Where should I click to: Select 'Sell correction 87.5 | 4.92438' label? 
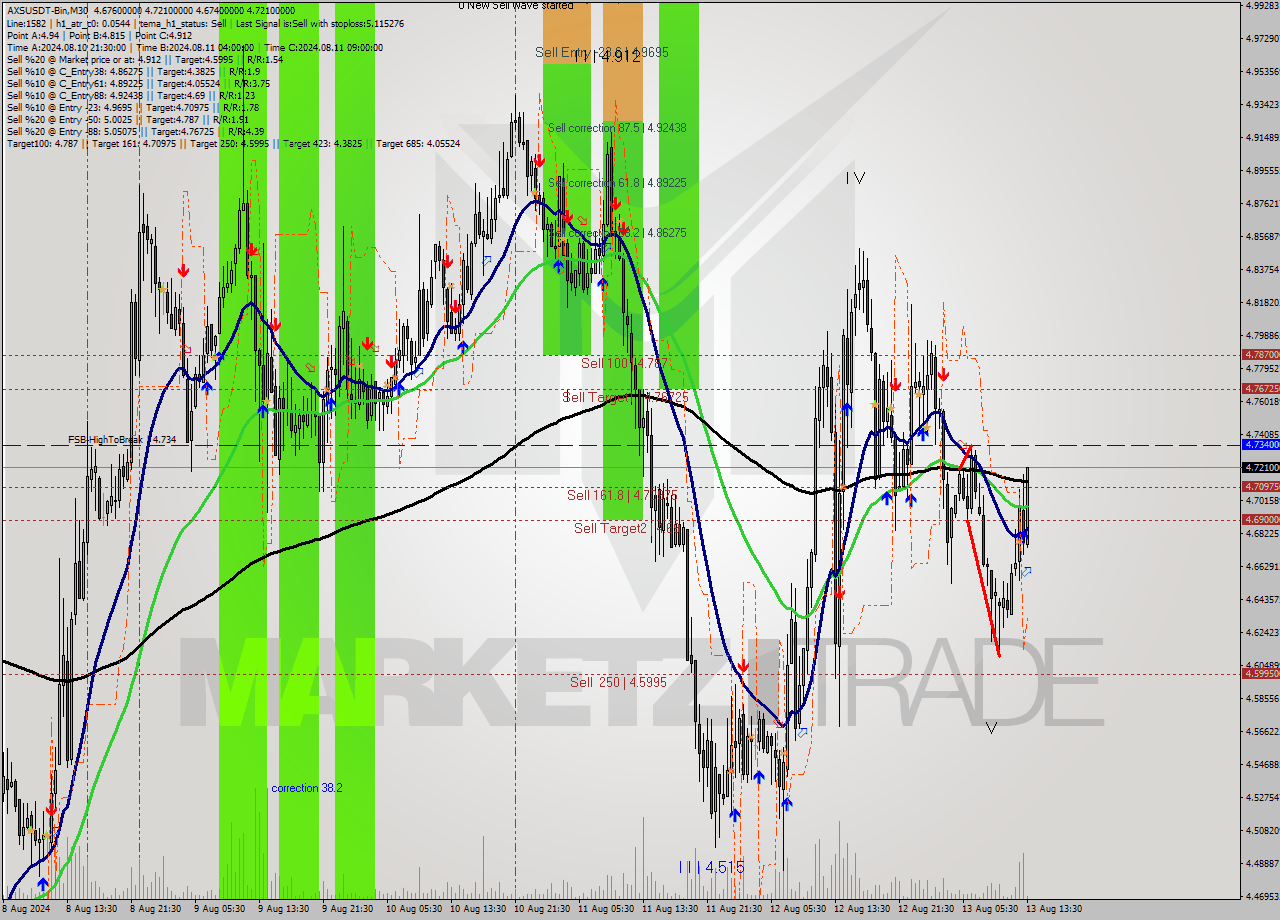point(617,128)
